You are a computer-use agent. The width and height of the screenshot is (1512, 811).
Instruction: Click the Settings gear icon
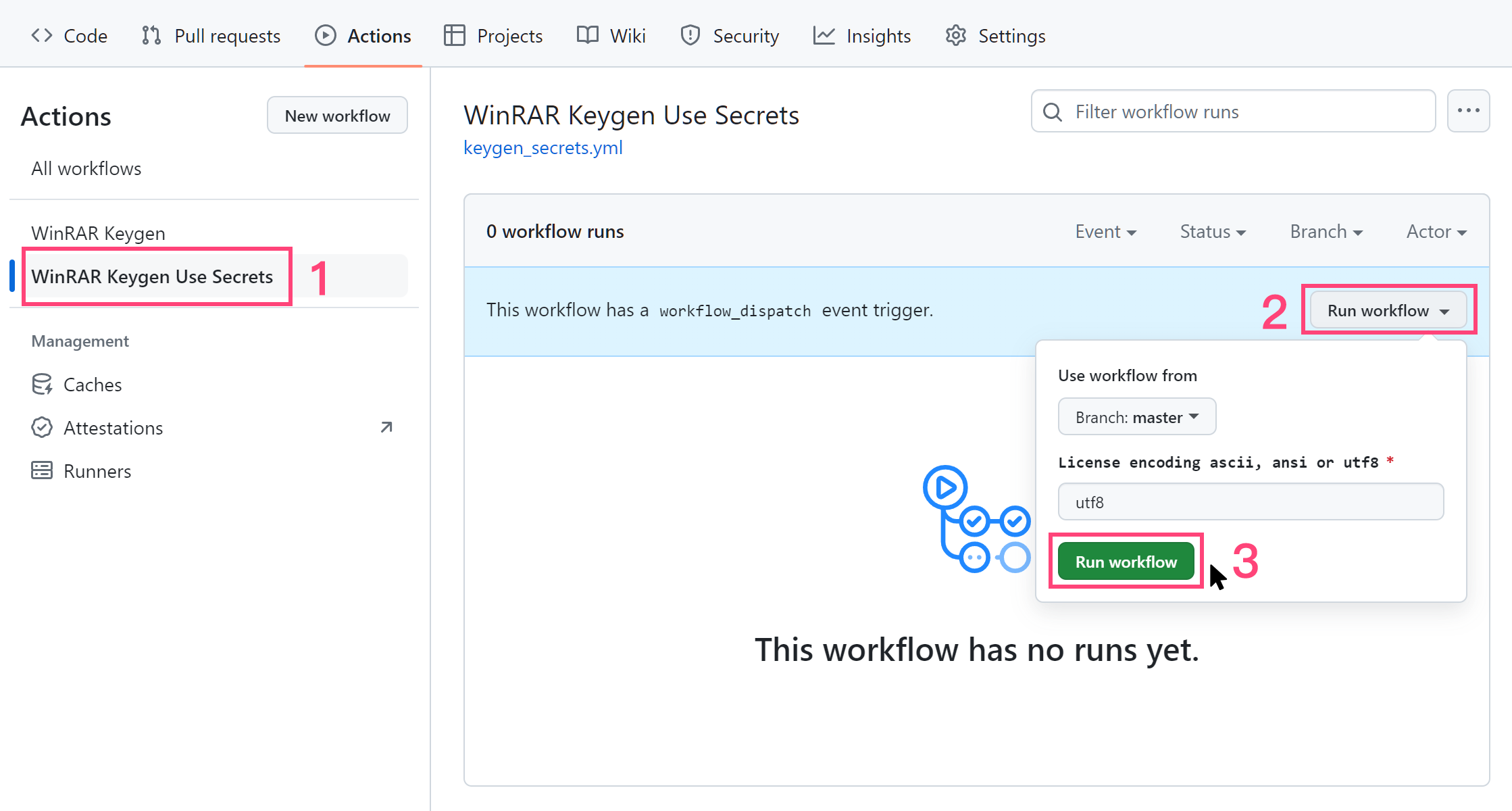point(955,36)
